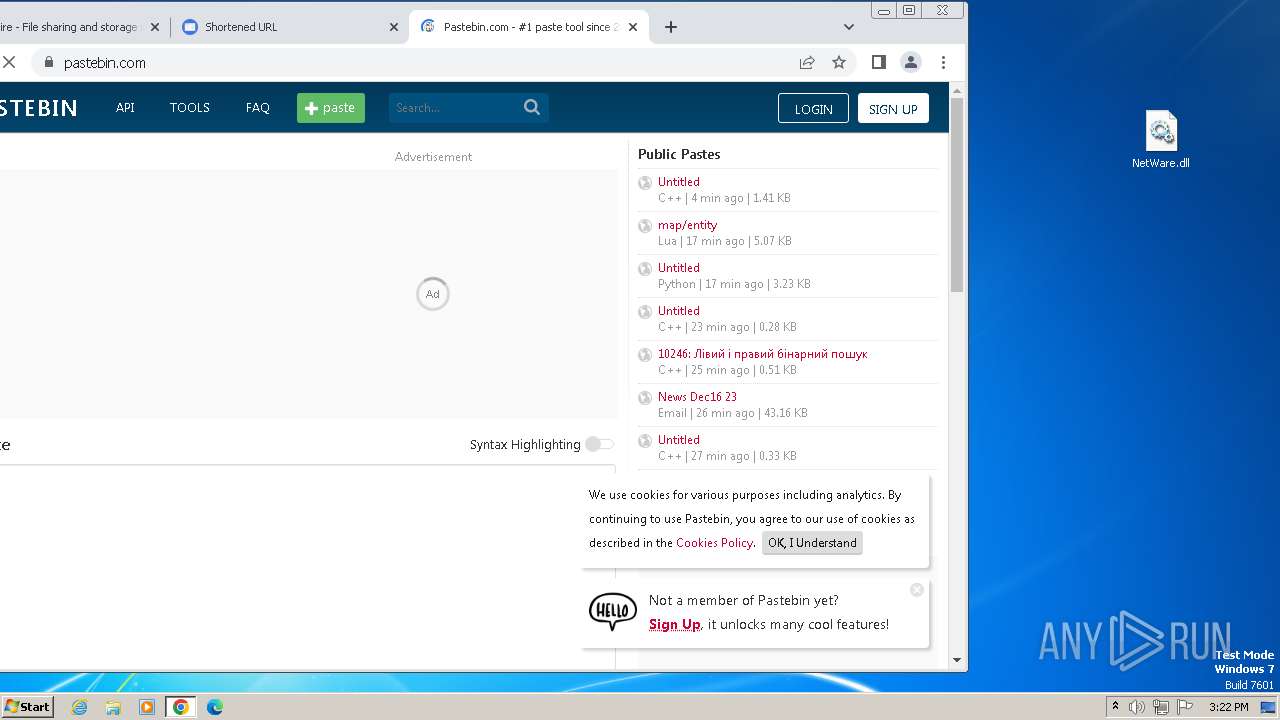Open Untitled paste from 23 min ago
Image resolution: width=1280 pixels, height=720 pixels.
point(679,311)
